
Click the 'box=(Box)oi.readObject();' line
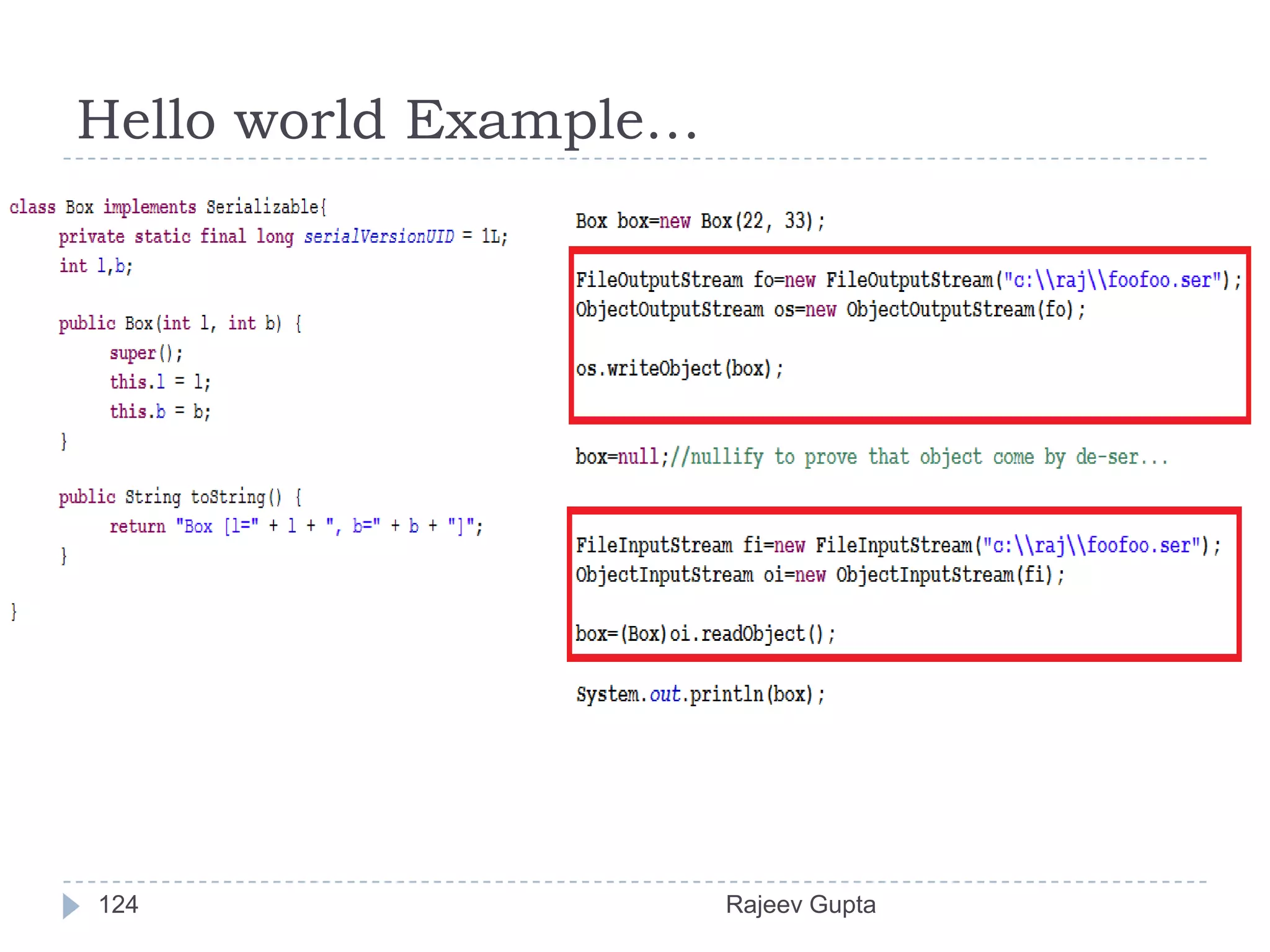[705, 634]
